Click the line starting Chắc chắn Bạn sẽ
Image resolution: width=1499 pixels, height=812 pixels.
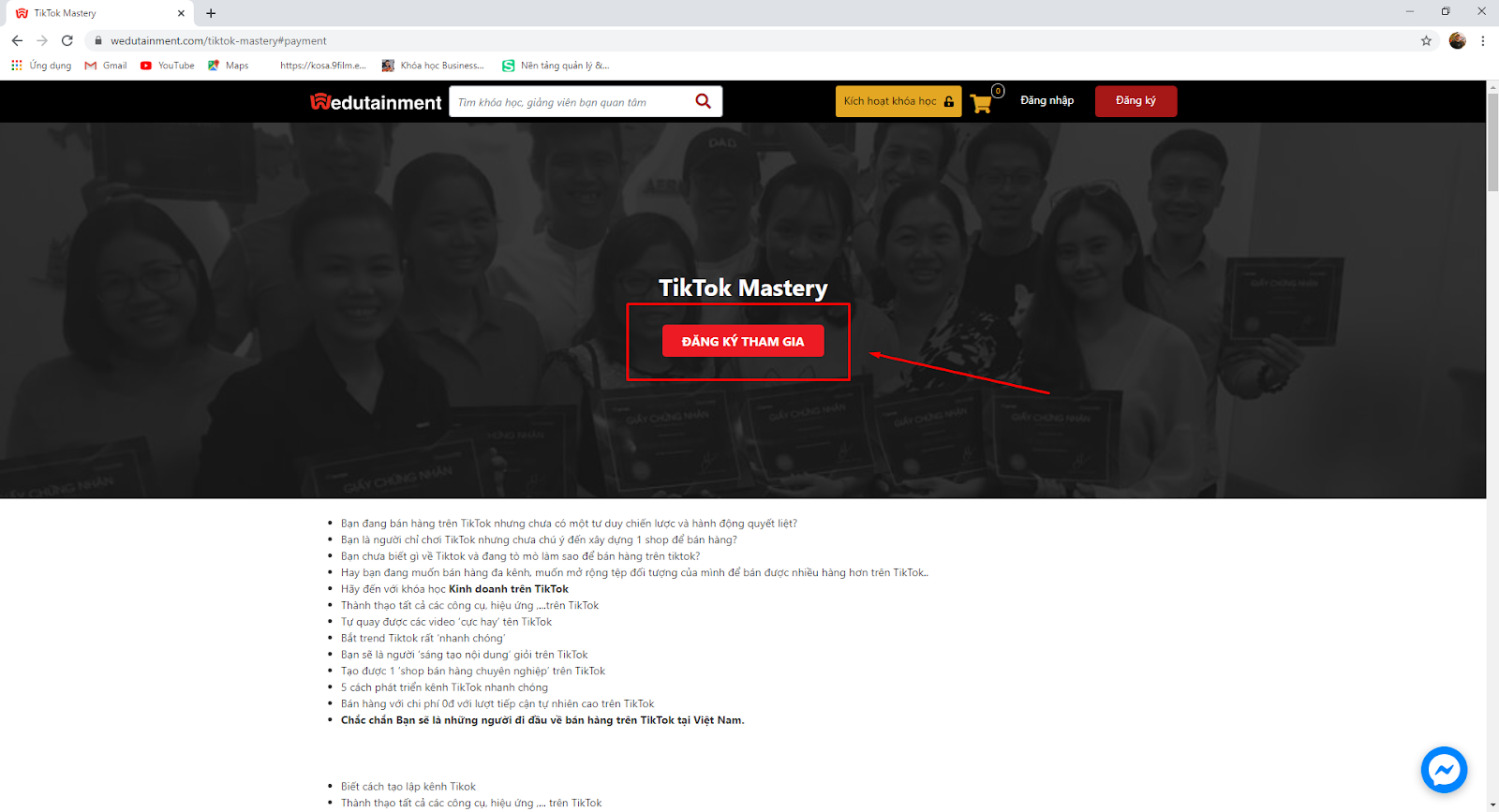[x=542, y=720]
